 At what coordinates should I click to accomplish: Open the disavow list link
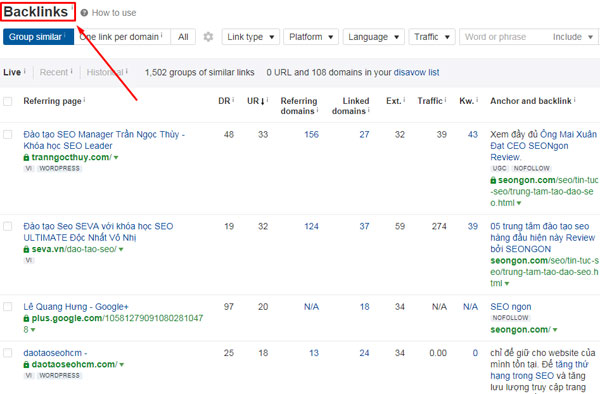[x=416, y=72]
